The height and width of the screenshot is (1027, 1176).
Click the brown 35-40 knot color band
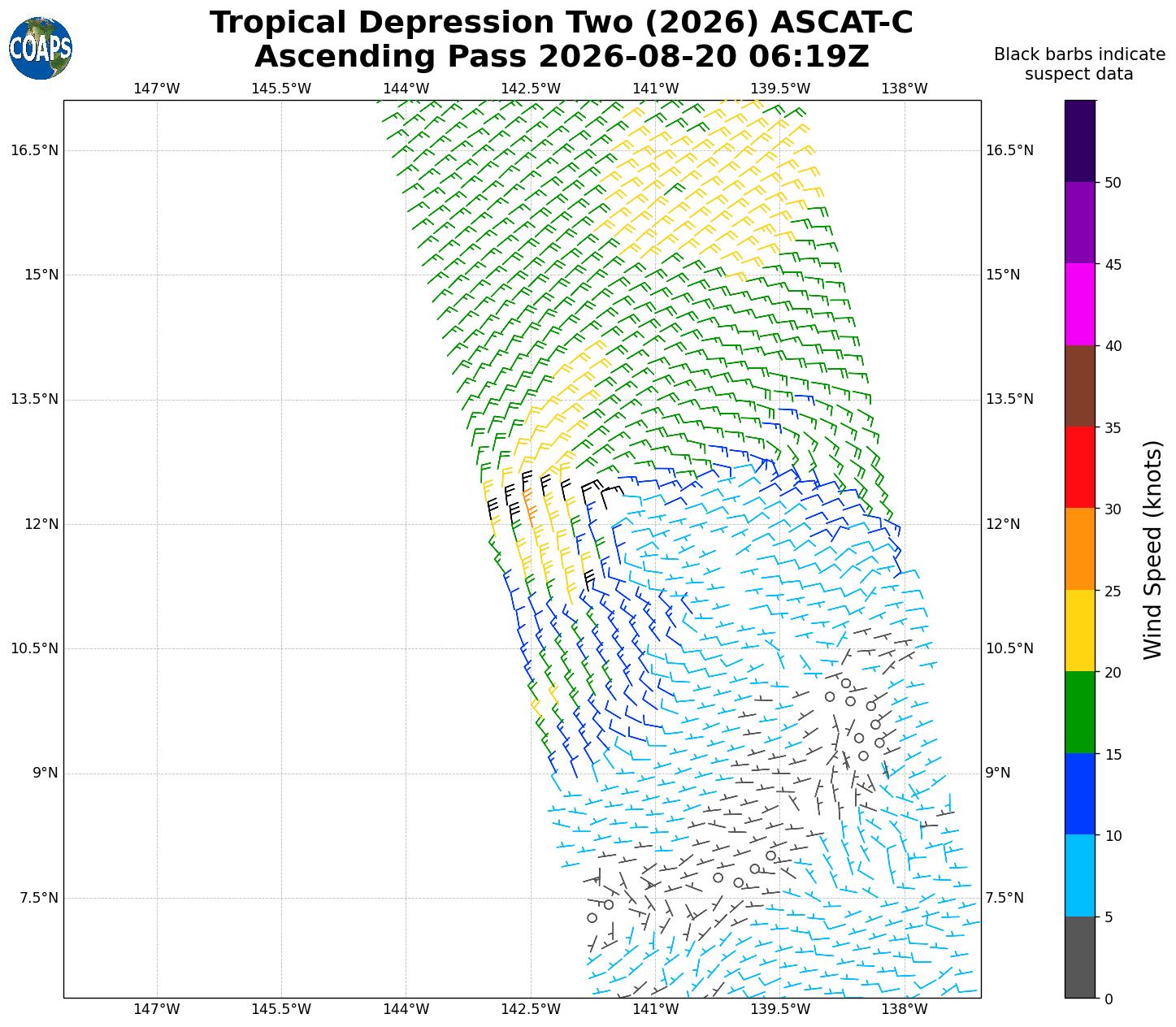pyautogui.click(x=1080, y=386)
